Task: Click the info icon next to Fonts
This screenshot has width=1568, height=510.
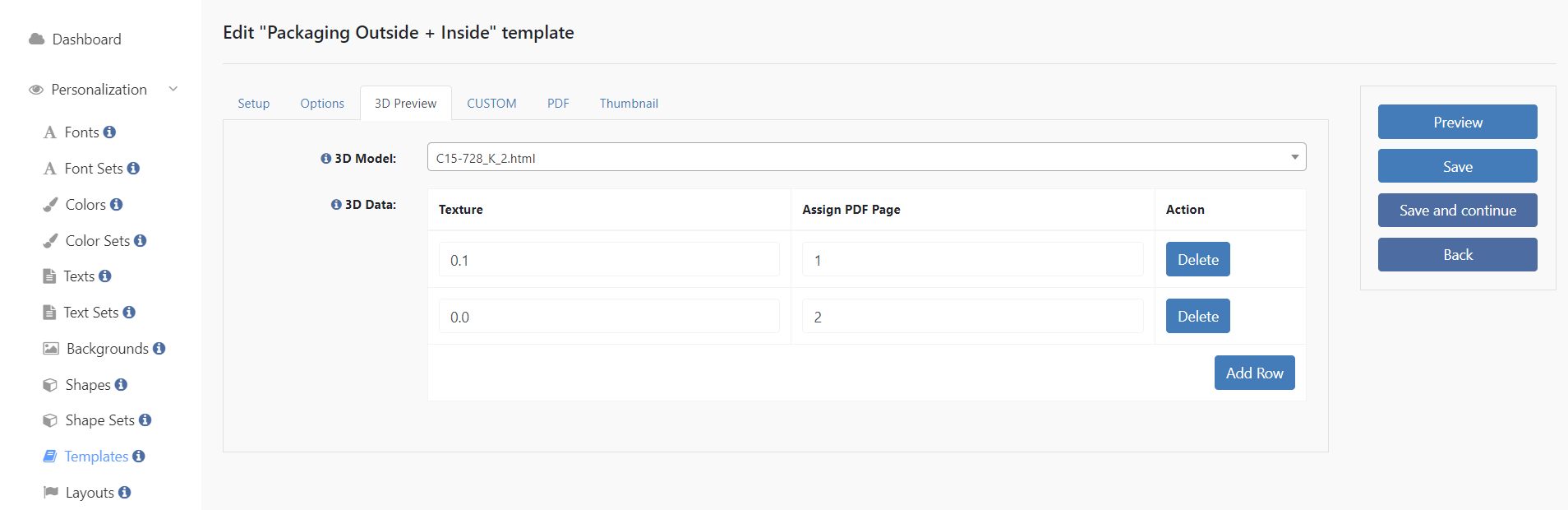Action: click(109, 132)
